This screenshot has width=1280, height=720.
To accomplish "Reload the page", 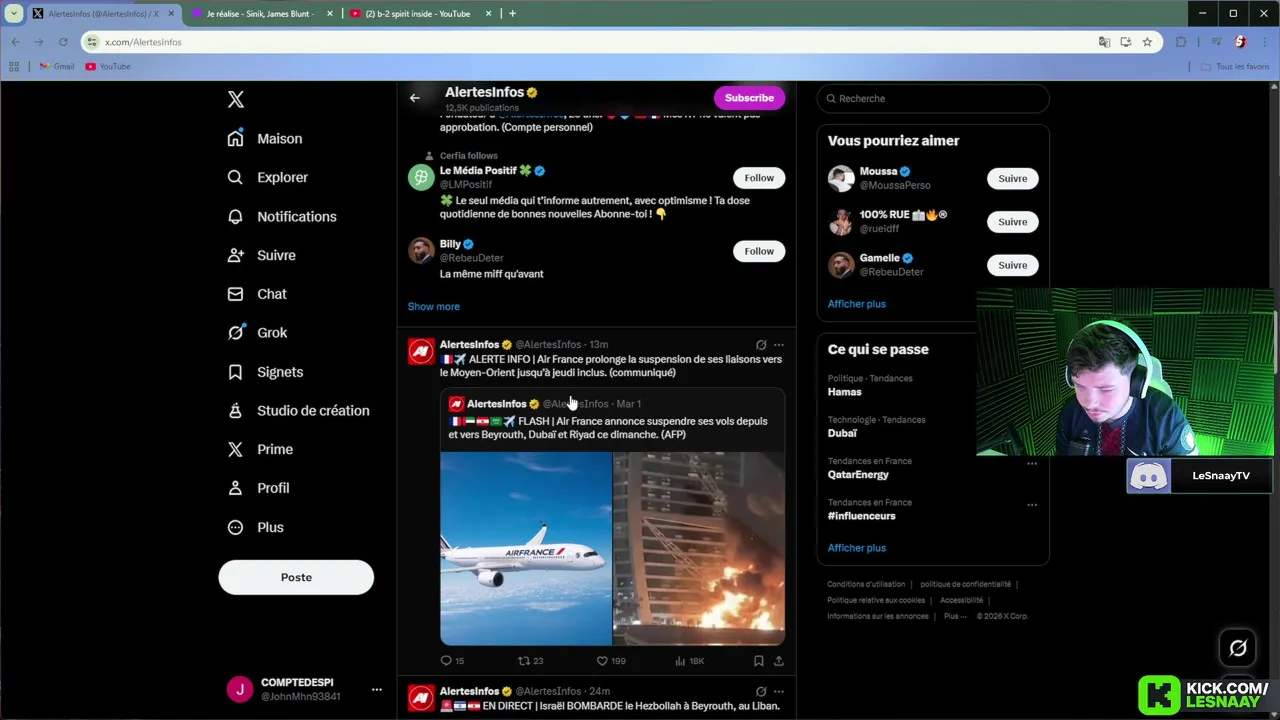I will click(x=63, y=42).
